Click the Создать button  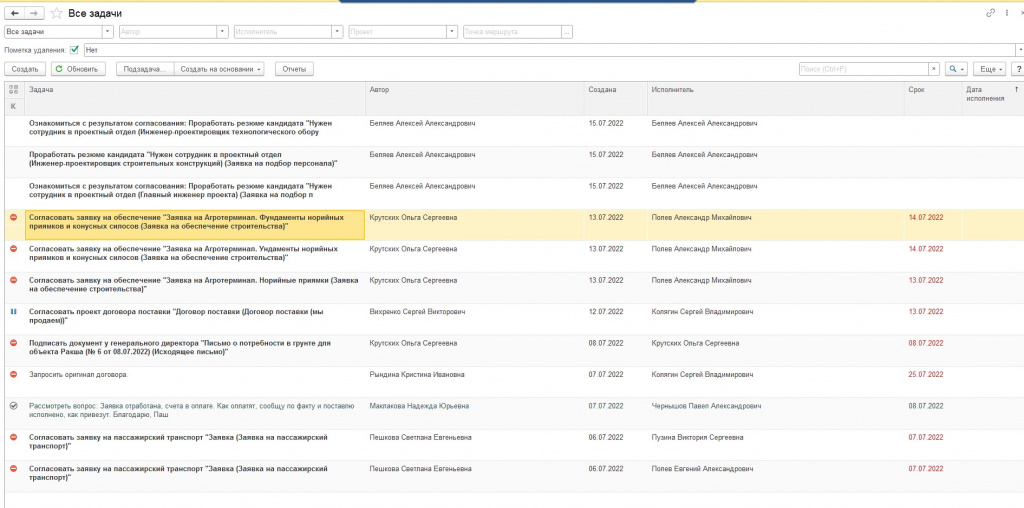click(25, 69)
